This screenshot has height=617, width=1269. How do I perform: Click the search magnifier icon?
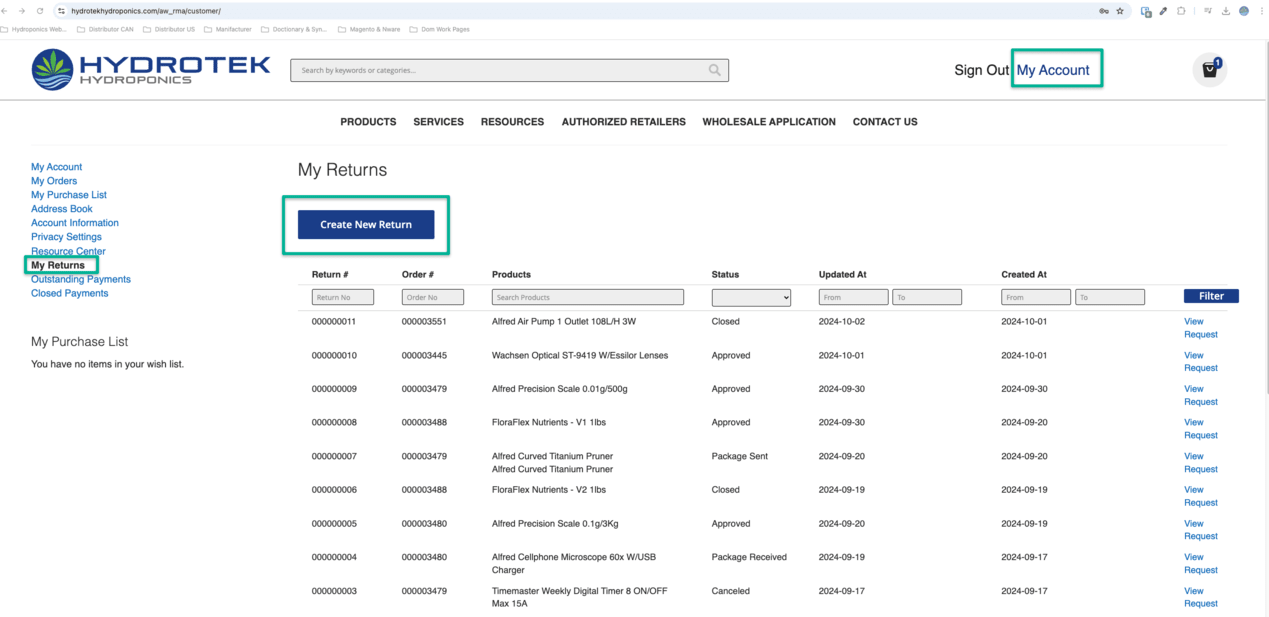pyautogui.click(x=714, y=70)
